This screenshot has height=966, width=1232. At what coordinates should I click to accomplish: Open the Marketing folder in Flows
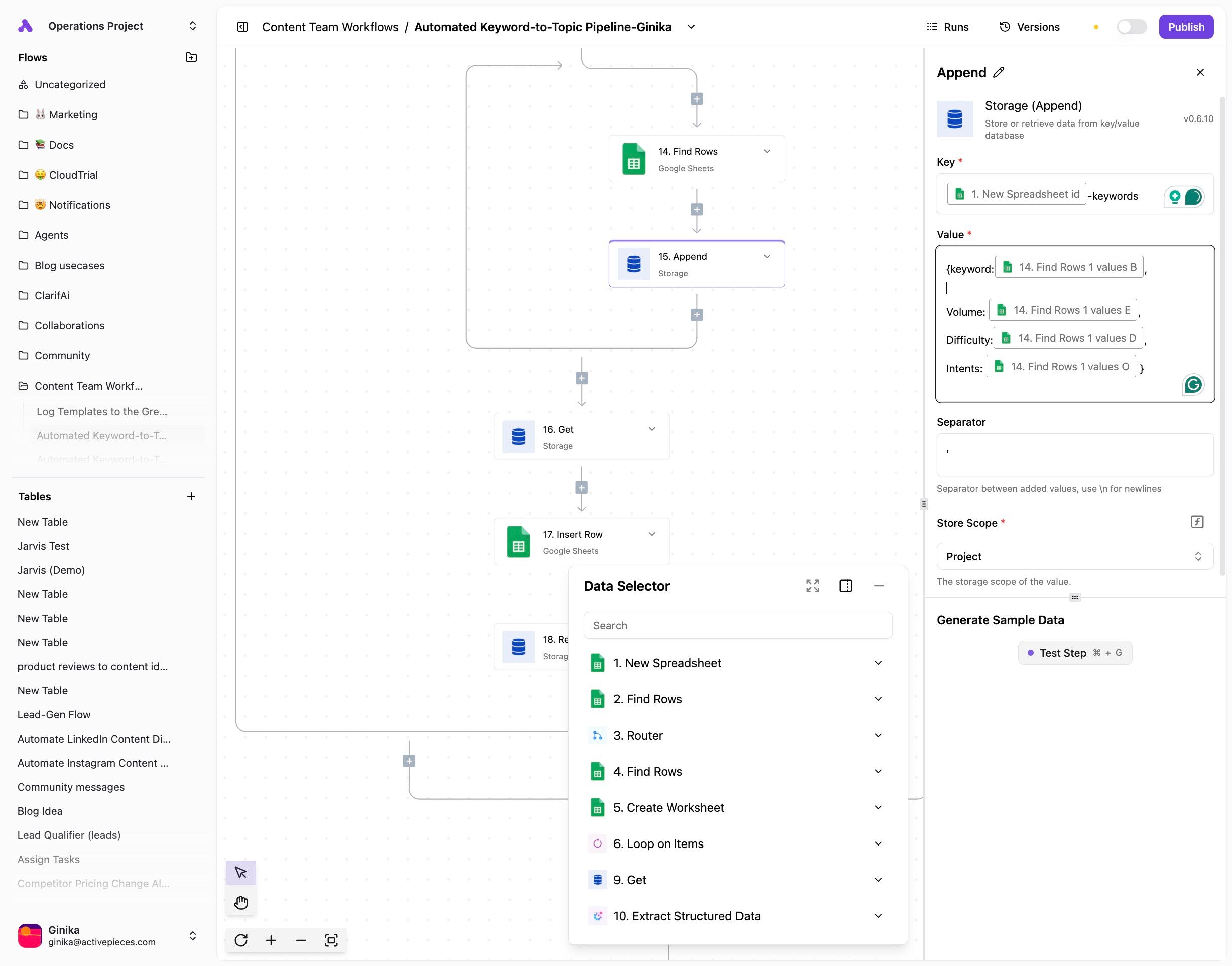pos(73,115)
